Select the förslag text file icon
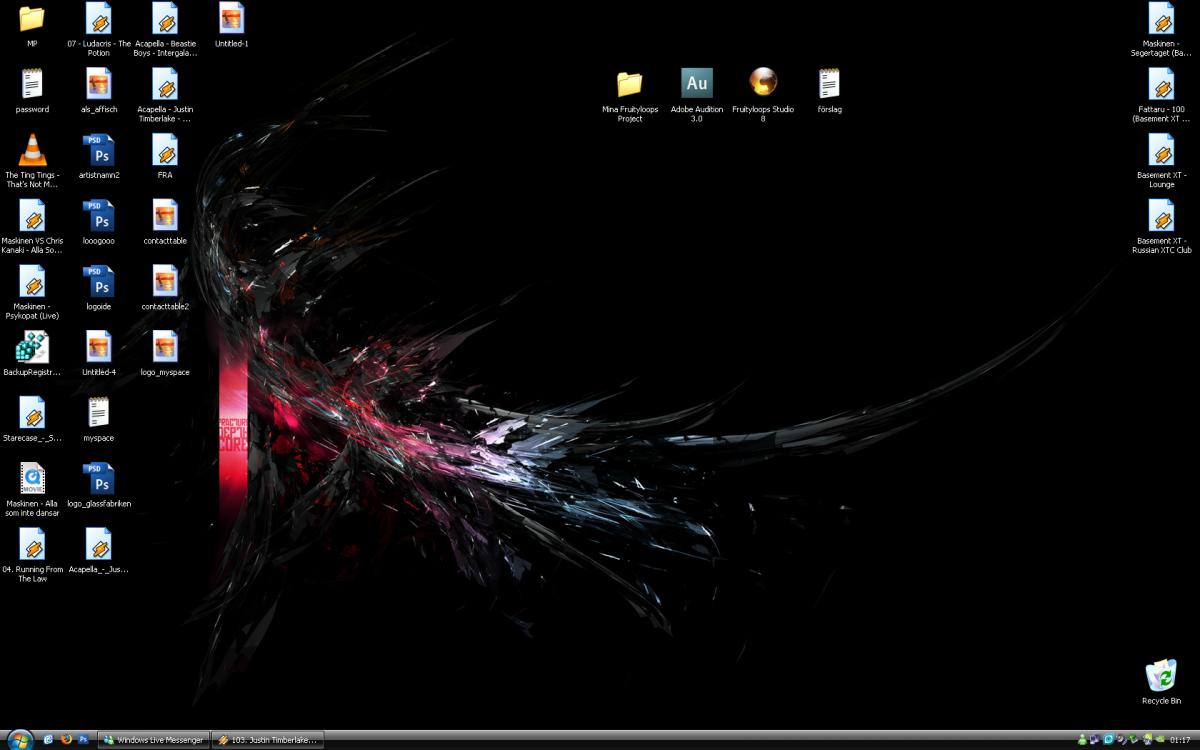This screenshot has height=750, width=1200. tap(829, 83)
